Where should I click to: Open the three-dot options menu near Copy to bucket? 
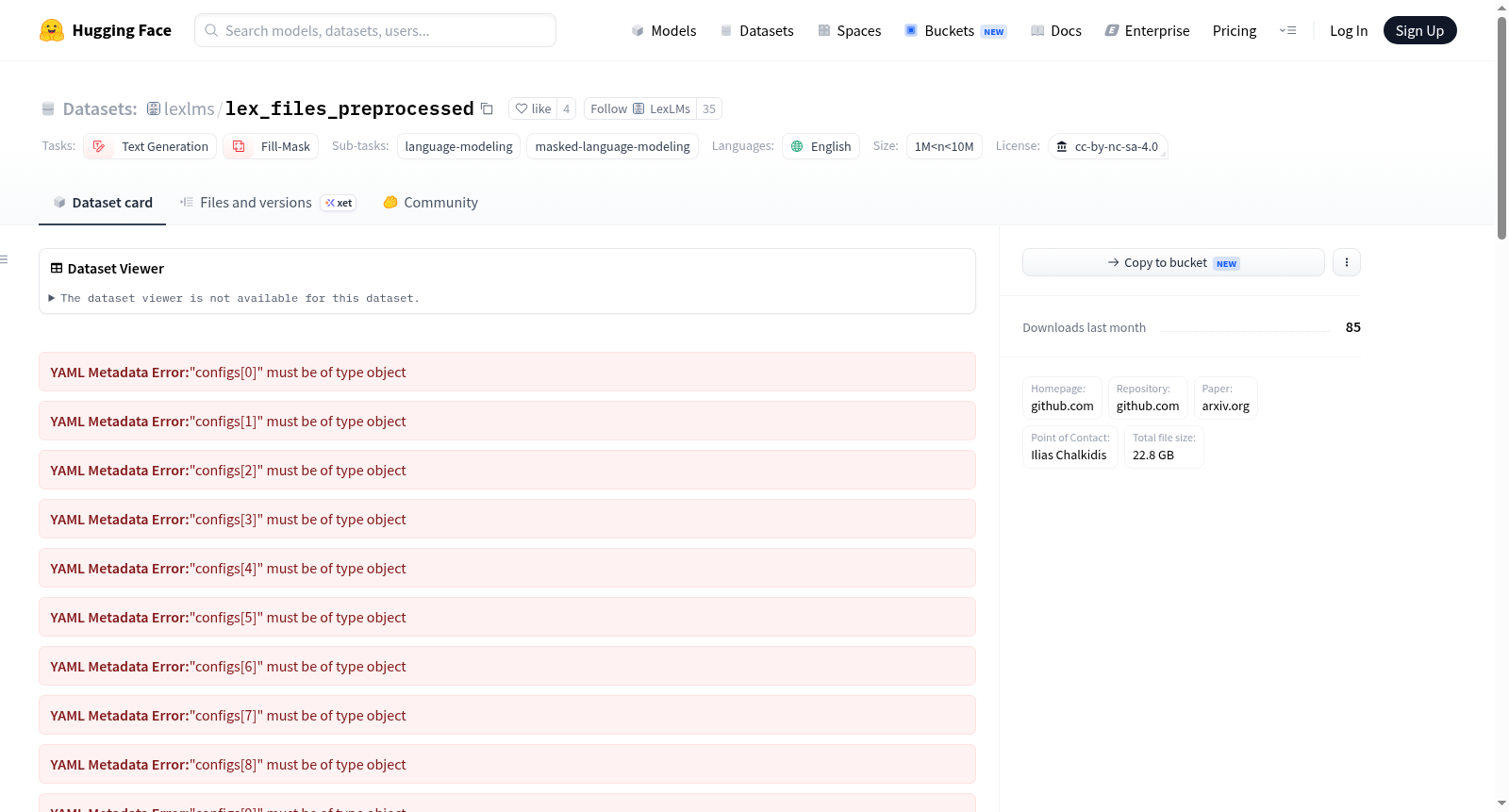pyautogui.click(x=1347, y=262)
